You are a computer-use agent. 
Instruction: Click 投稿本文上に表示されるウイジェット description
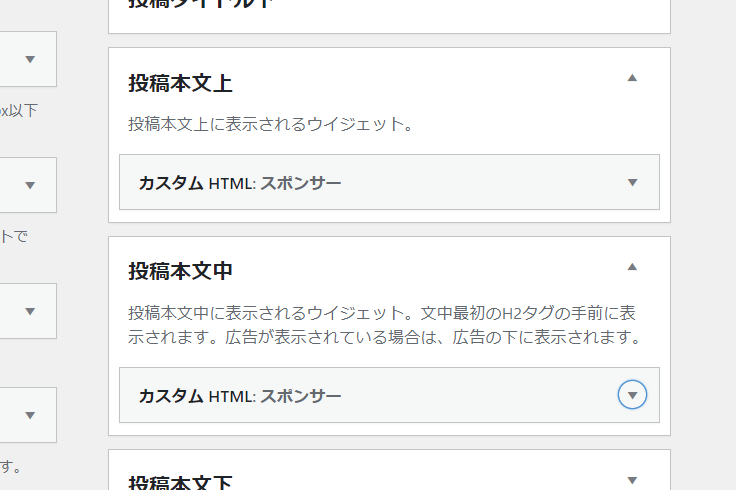click(271, 125)
